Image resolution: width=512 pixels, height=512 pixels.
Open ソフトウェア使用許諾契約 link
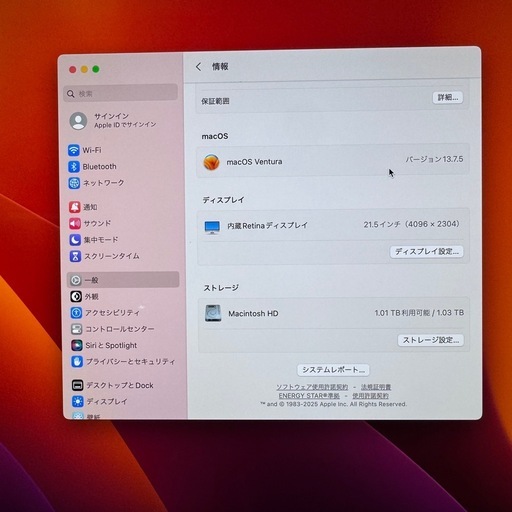312,387
